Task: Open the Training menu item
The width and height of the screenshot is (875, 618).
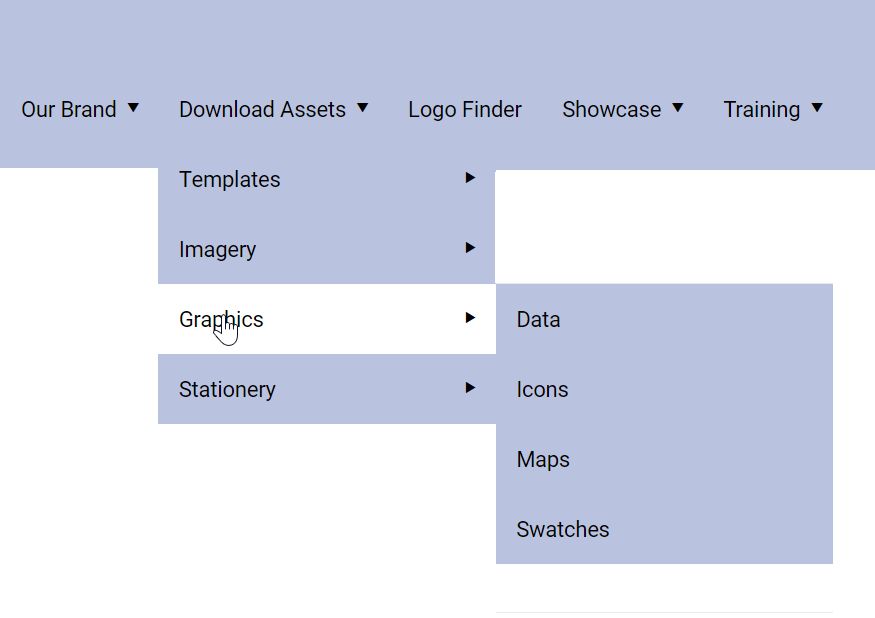Action: tap(762, 109)
